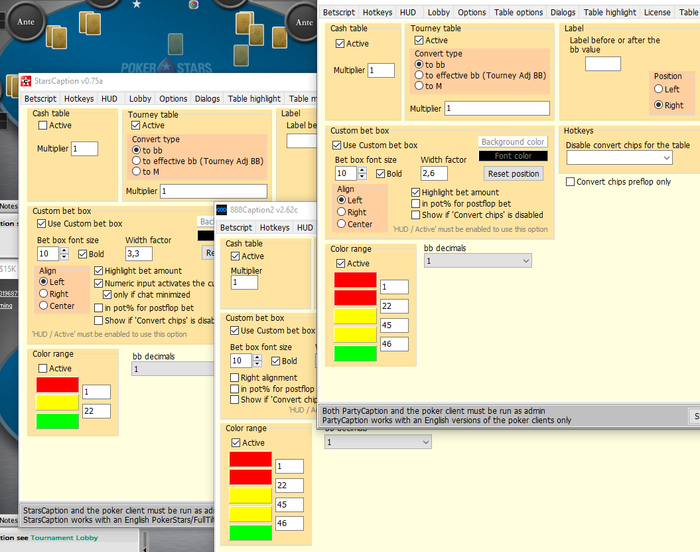Open the Tournament Lobby link

[64, 538]
